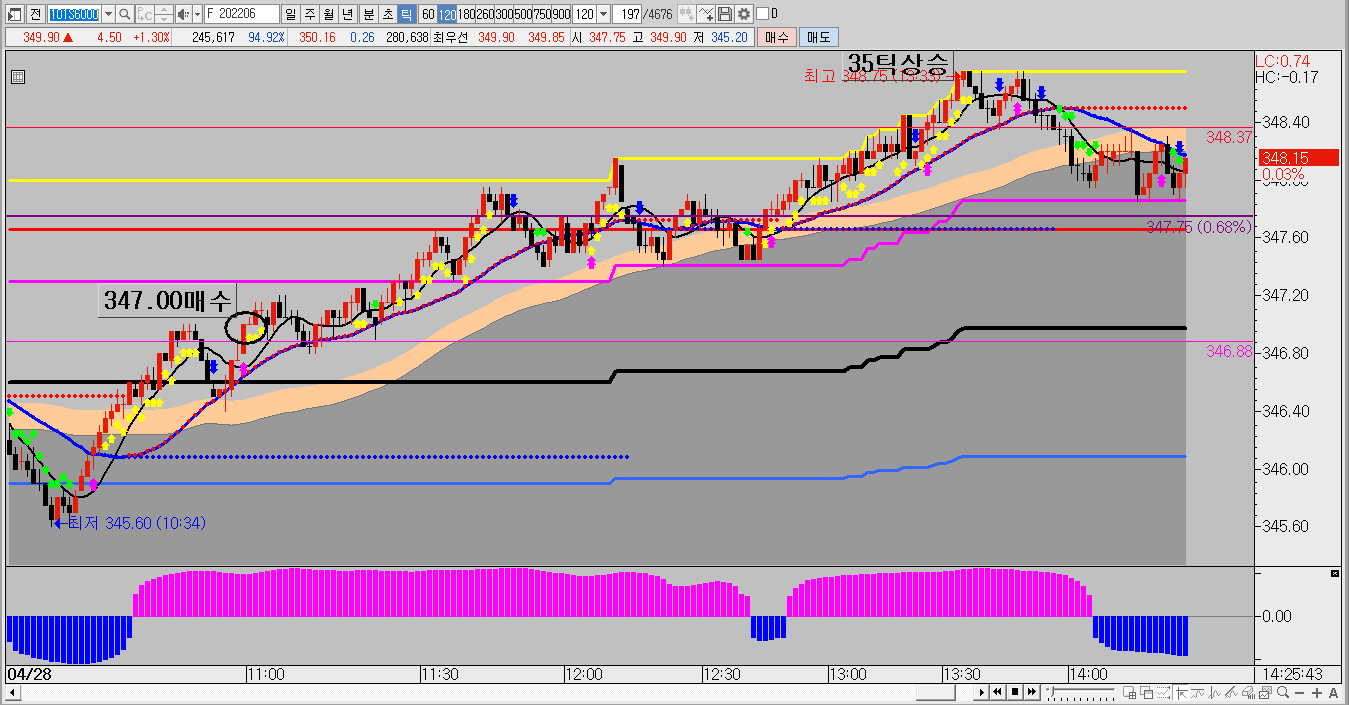Stop the chart replay
1349x705 pixels.
1015,692
